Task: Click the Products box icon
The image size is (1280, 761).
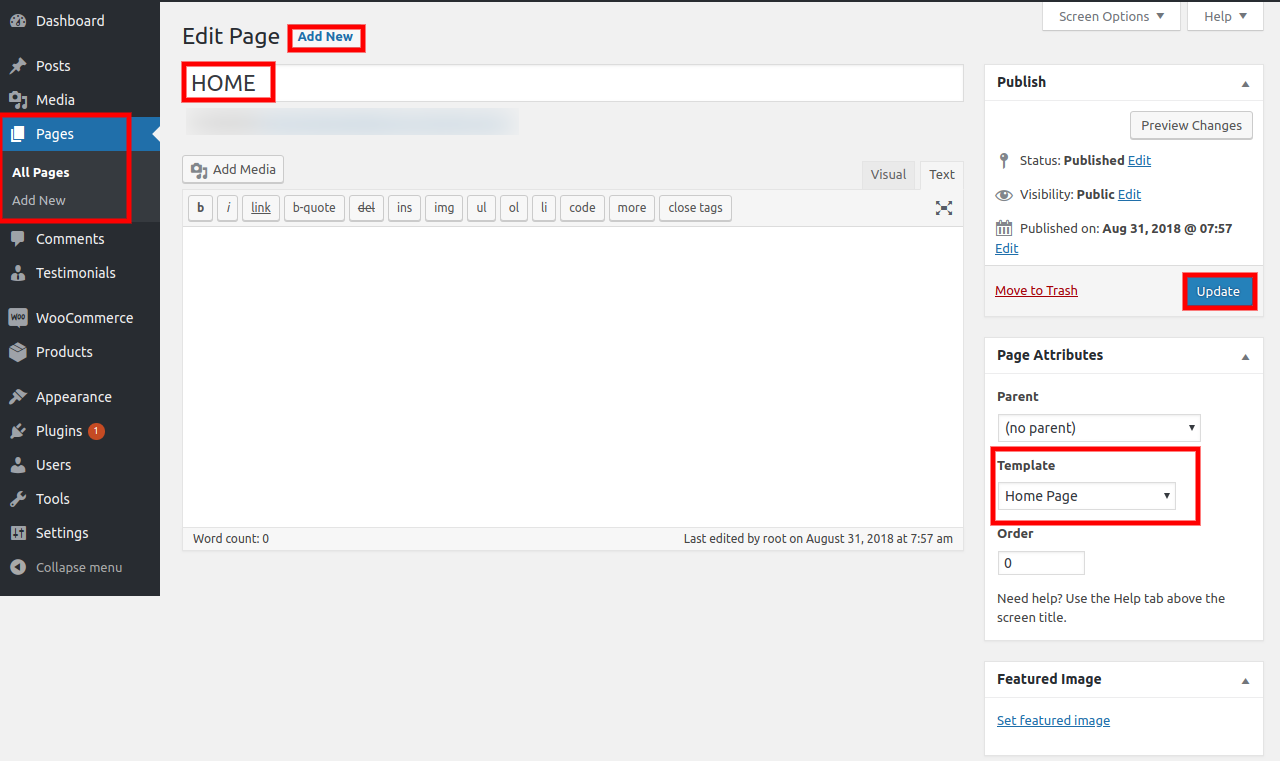Action: tap(18, 352)
